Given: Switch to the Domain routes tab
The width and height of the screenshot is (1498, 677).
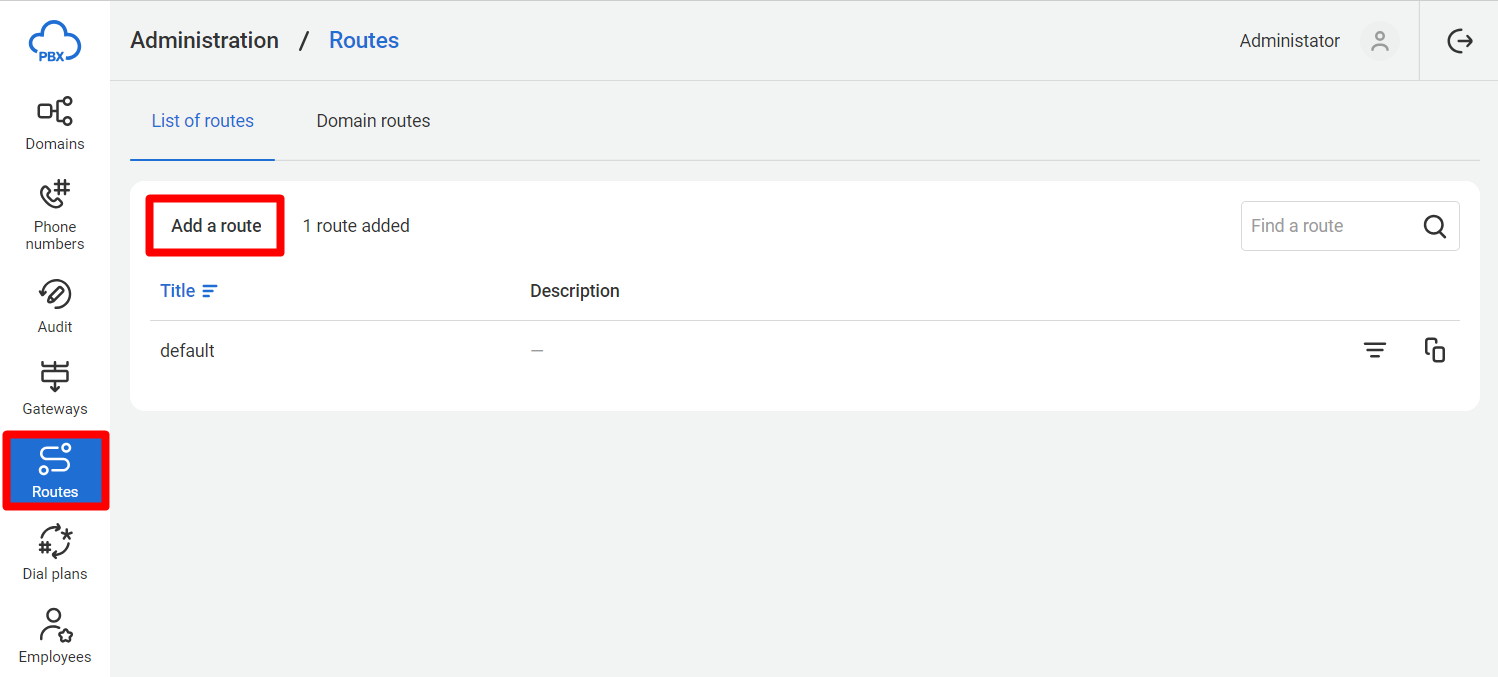Looking at the screenshot, I should click(373, 121).
